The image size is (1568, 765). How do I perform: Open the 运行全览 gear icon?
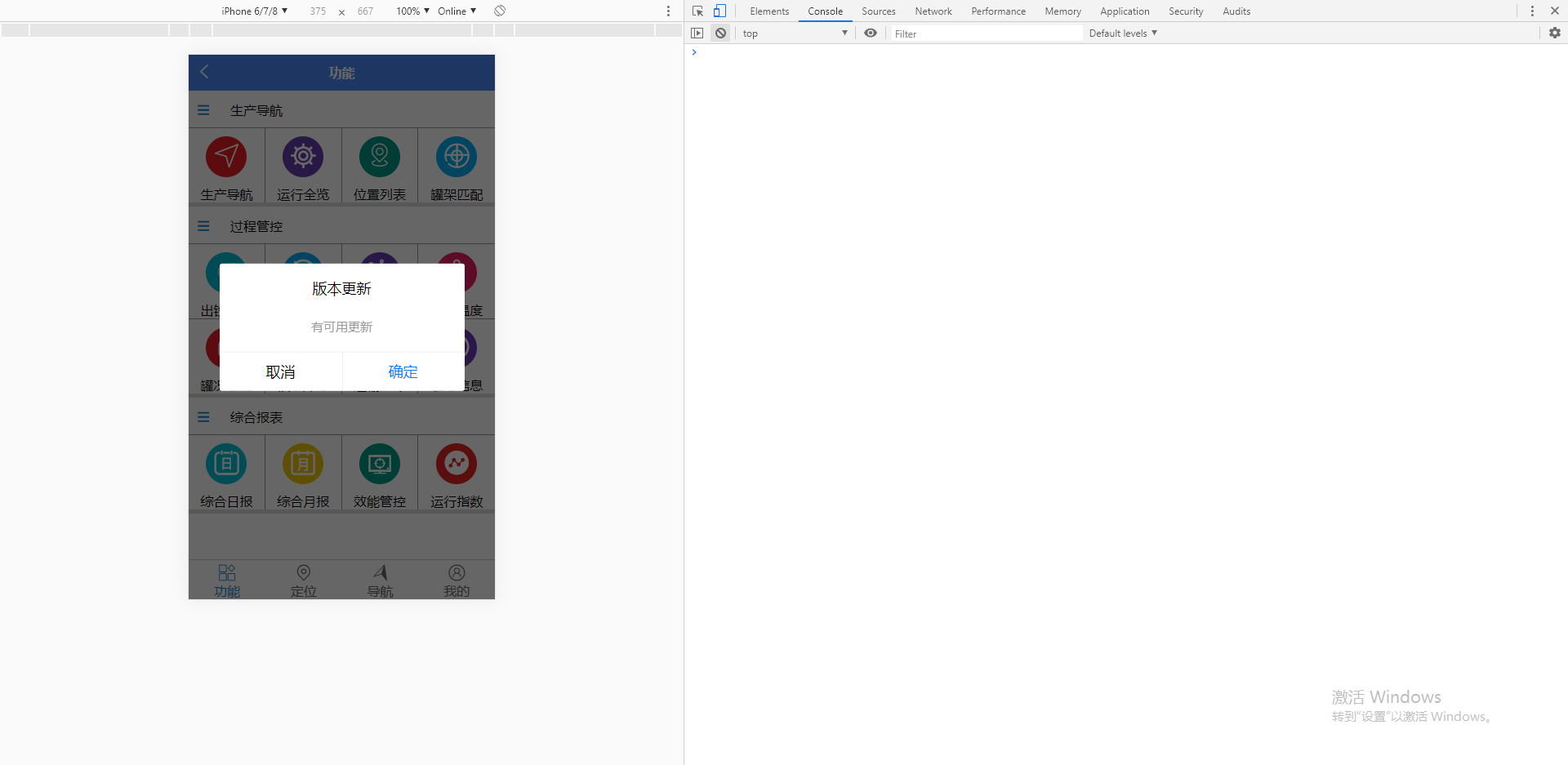coord(303,157)
